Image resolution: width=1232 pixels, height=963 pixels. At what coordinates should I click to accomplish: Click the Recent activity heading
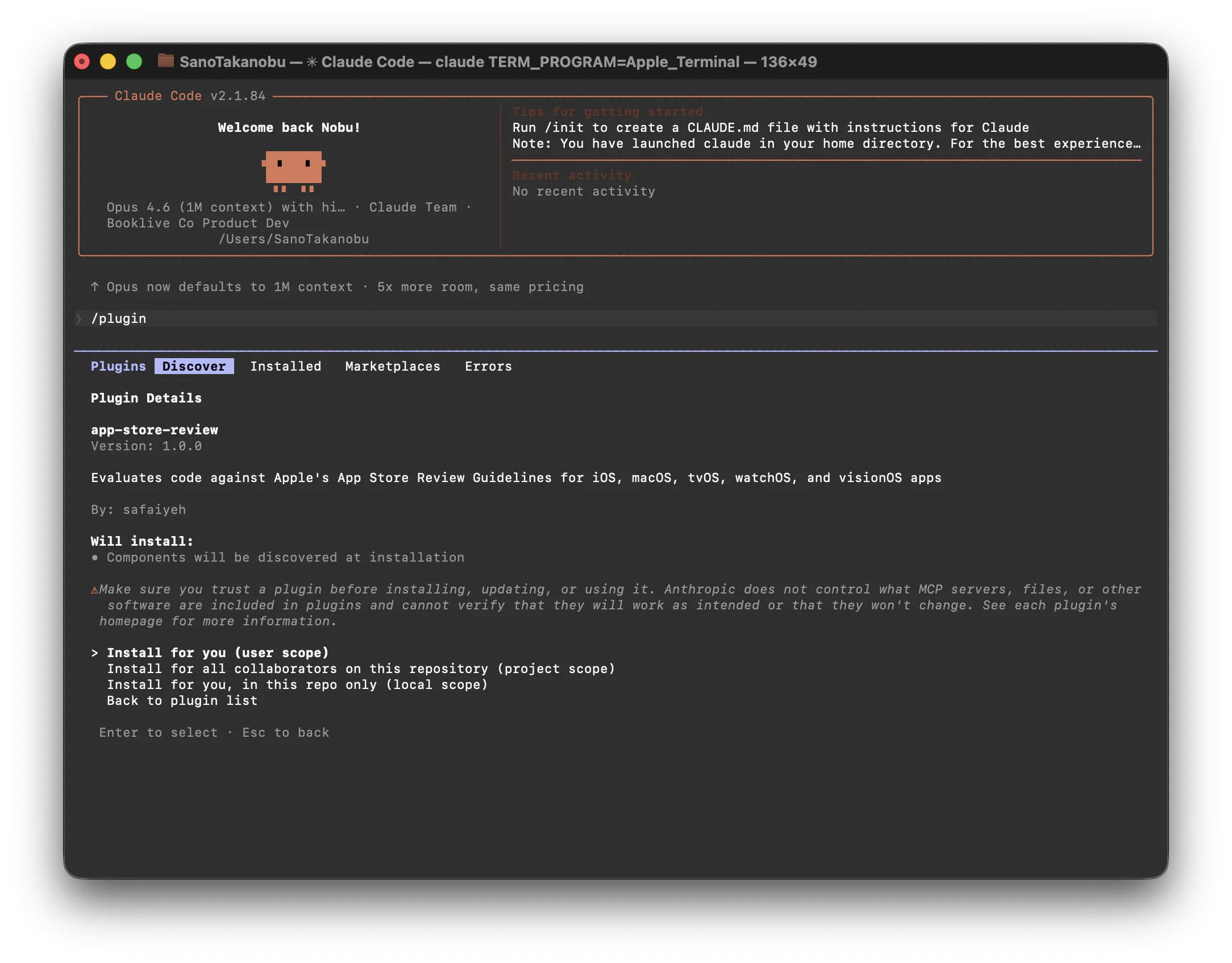(x=572, y=175)
